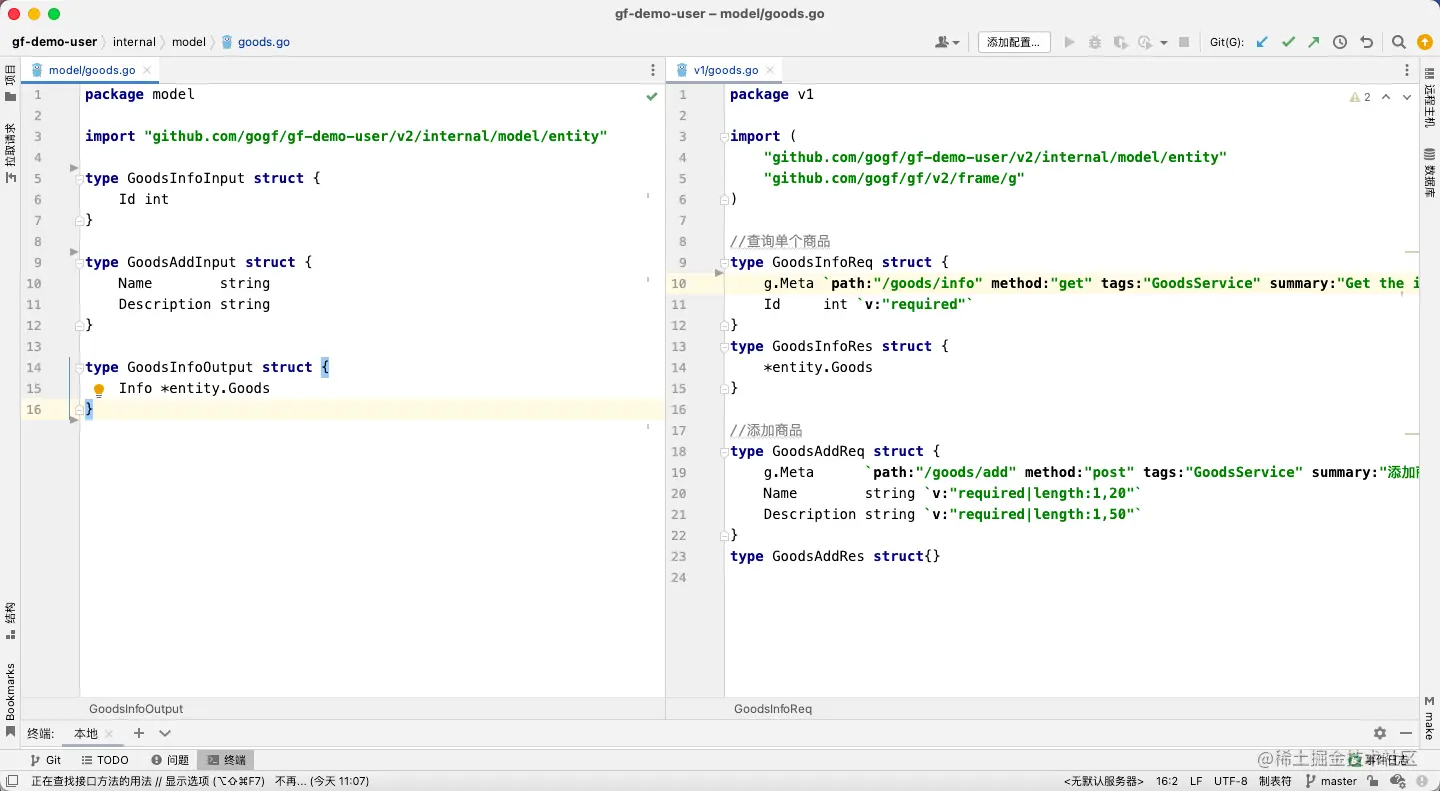This screenshot has height=791, width=1440.
Task: Open the 拉取请求 pull requests tool window
Action: tap(10, 153)
